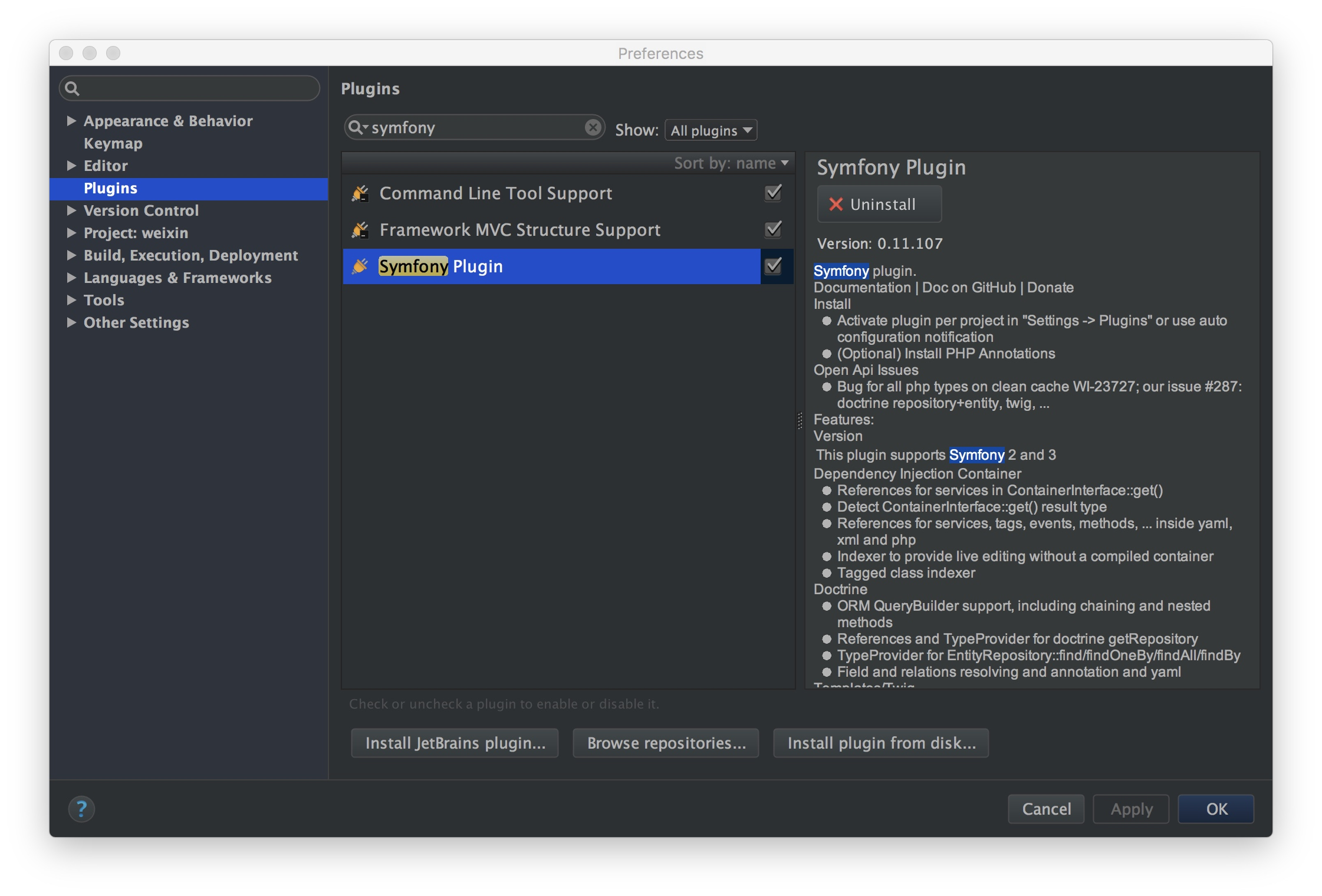Screen dimensions: 1322x896
Task: Expand Version Control settings
Action: point(71,210)
